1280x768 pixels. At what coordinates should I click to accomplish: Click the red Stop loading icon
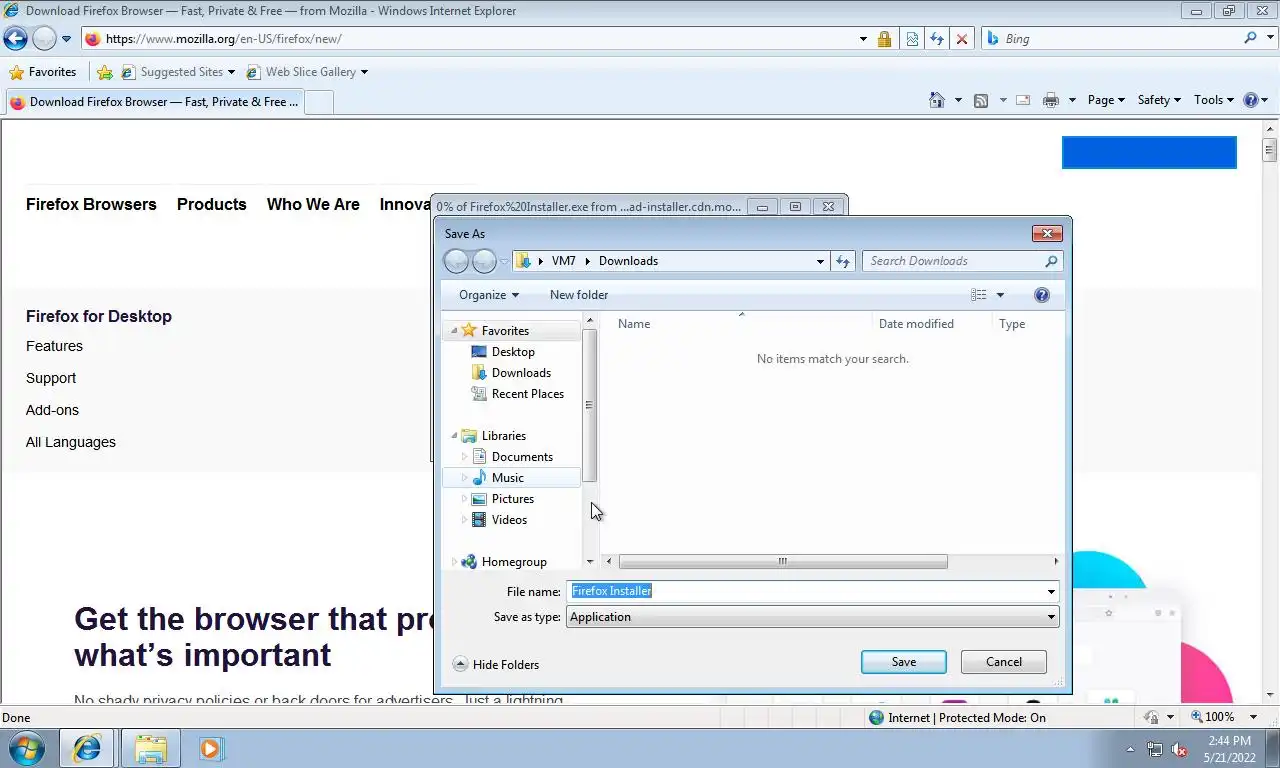click(x=962, y=39)
